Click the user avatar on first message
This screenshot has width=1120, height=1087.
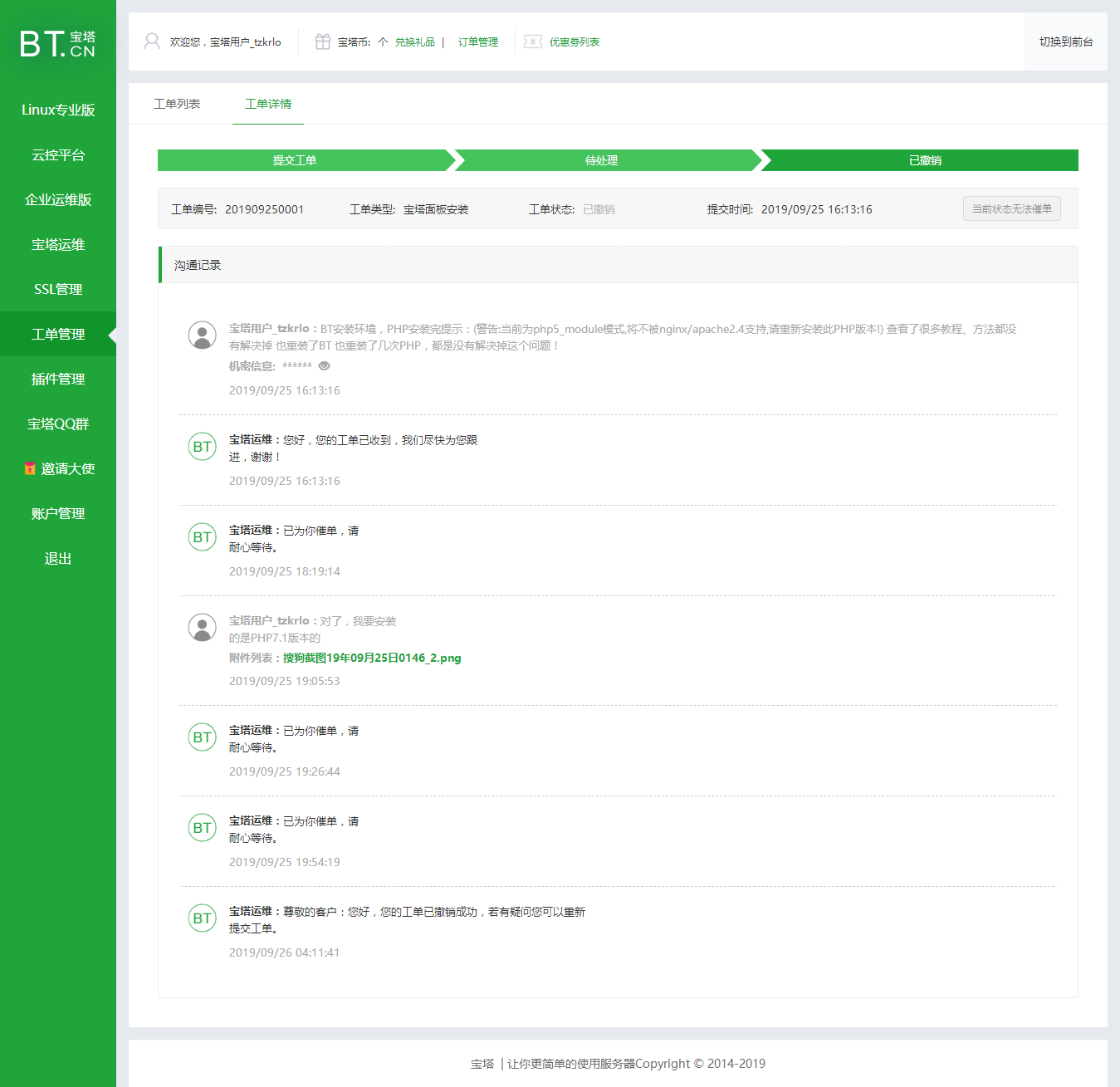click(202, 335)
